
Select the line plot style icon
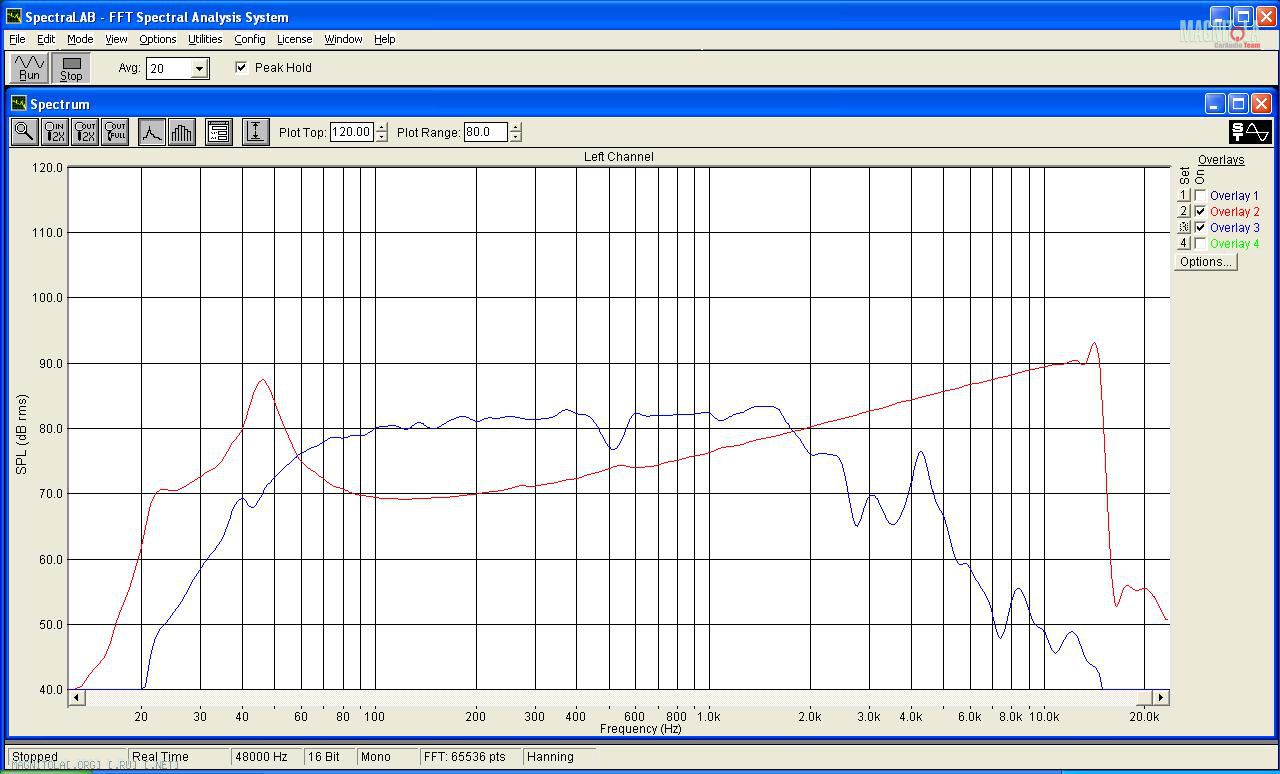coord(151,132)
